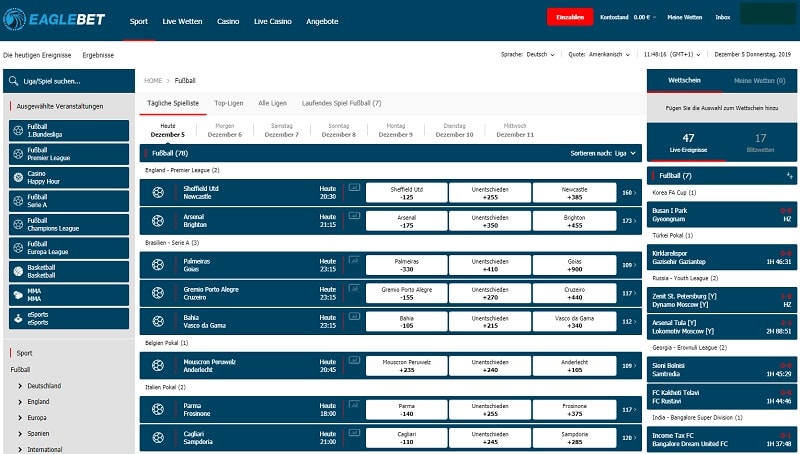Expand the Deutschland tree item
The height and width of the screenshot is (454, 800).
(39, 386)
